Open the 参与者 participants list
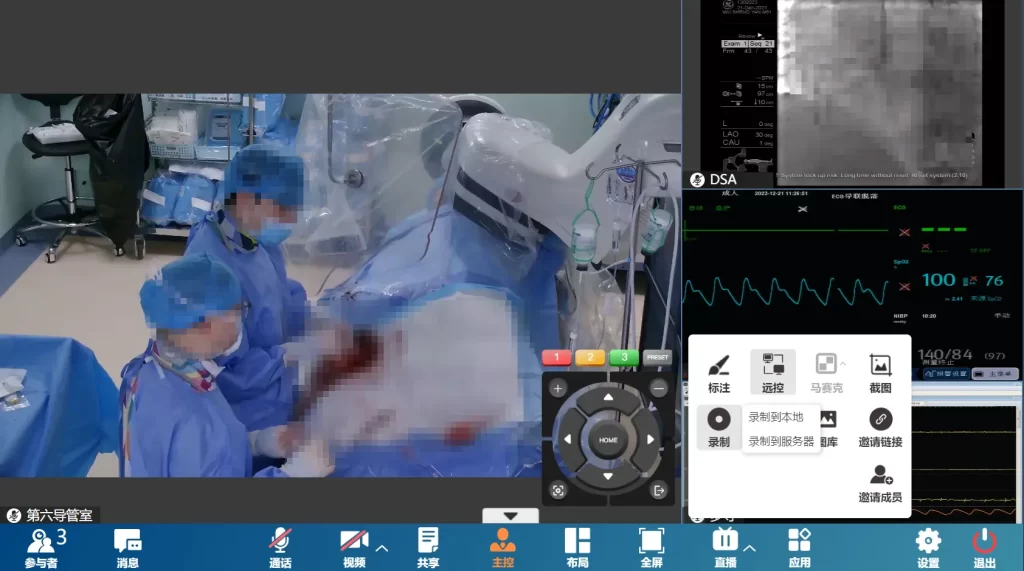This screenshot has height=571, width=1024. click(42, 548)
